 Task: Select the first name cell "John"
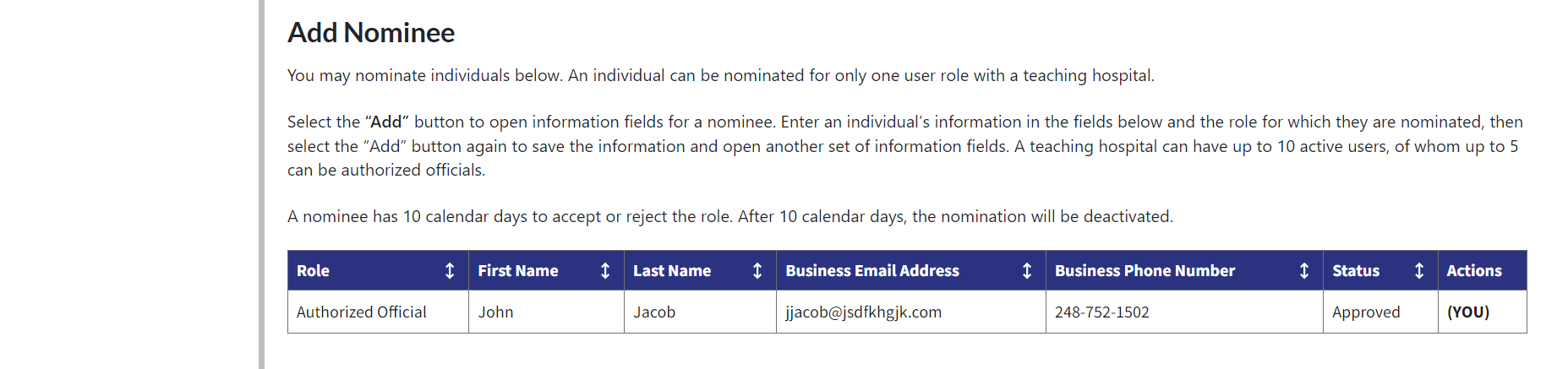point(495,312)
